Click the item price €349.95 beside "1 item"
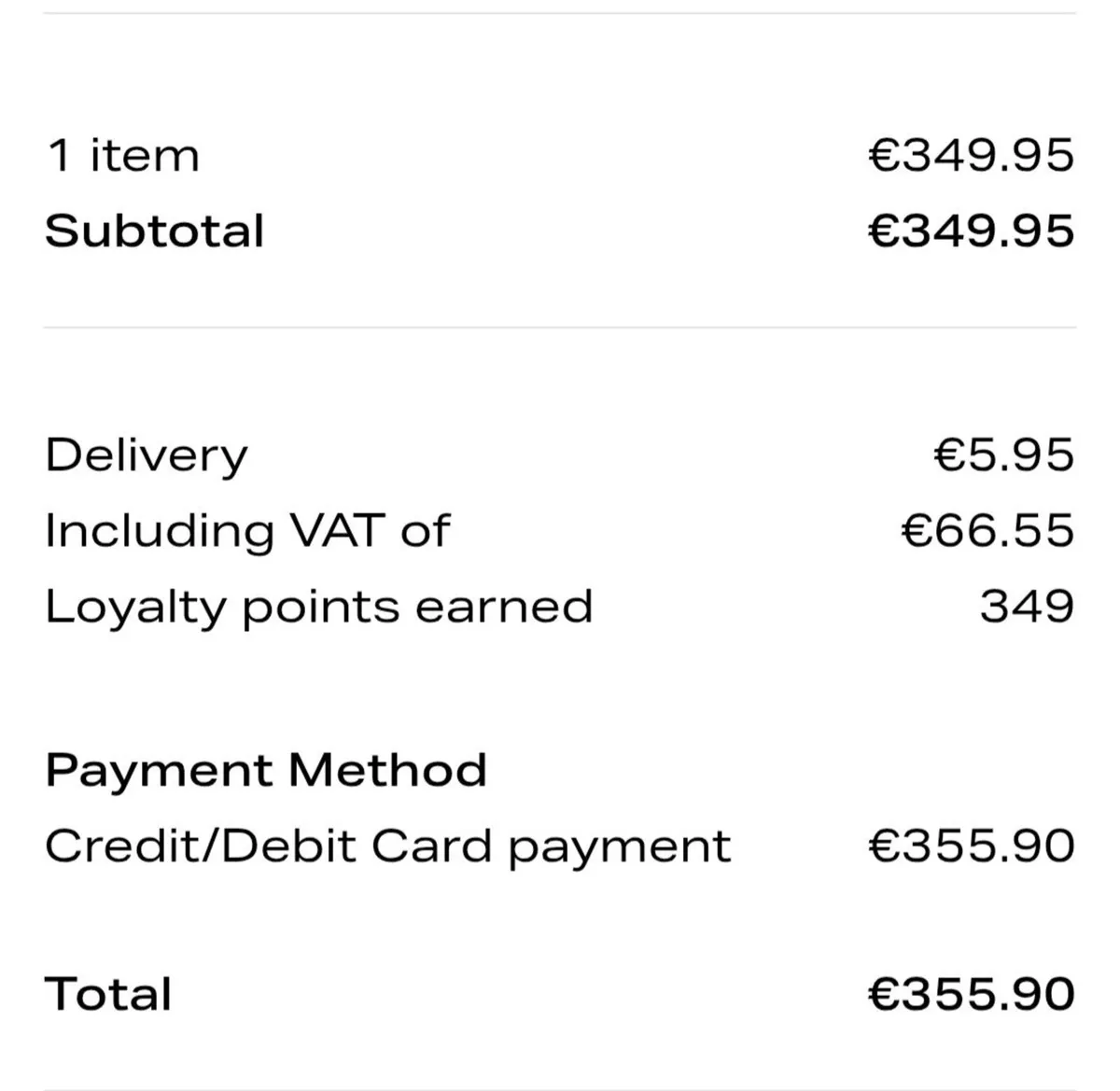Image resolution: width=1120 pixels, height=1091 pixels. pyautogui.click(x=971, y=156)
